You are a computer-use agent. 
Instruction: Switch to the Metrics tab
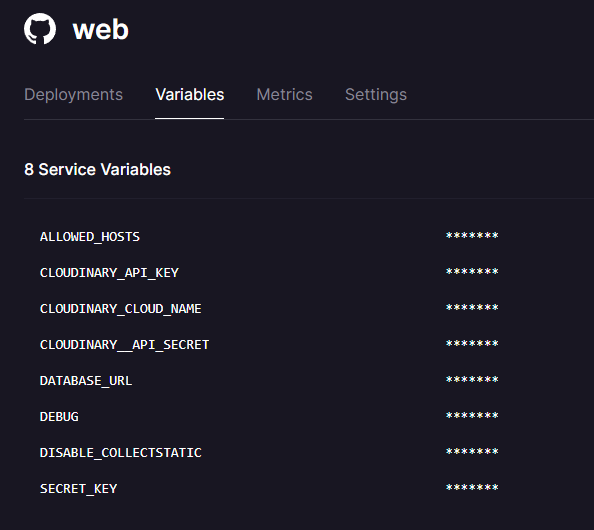tap(284, 95)
